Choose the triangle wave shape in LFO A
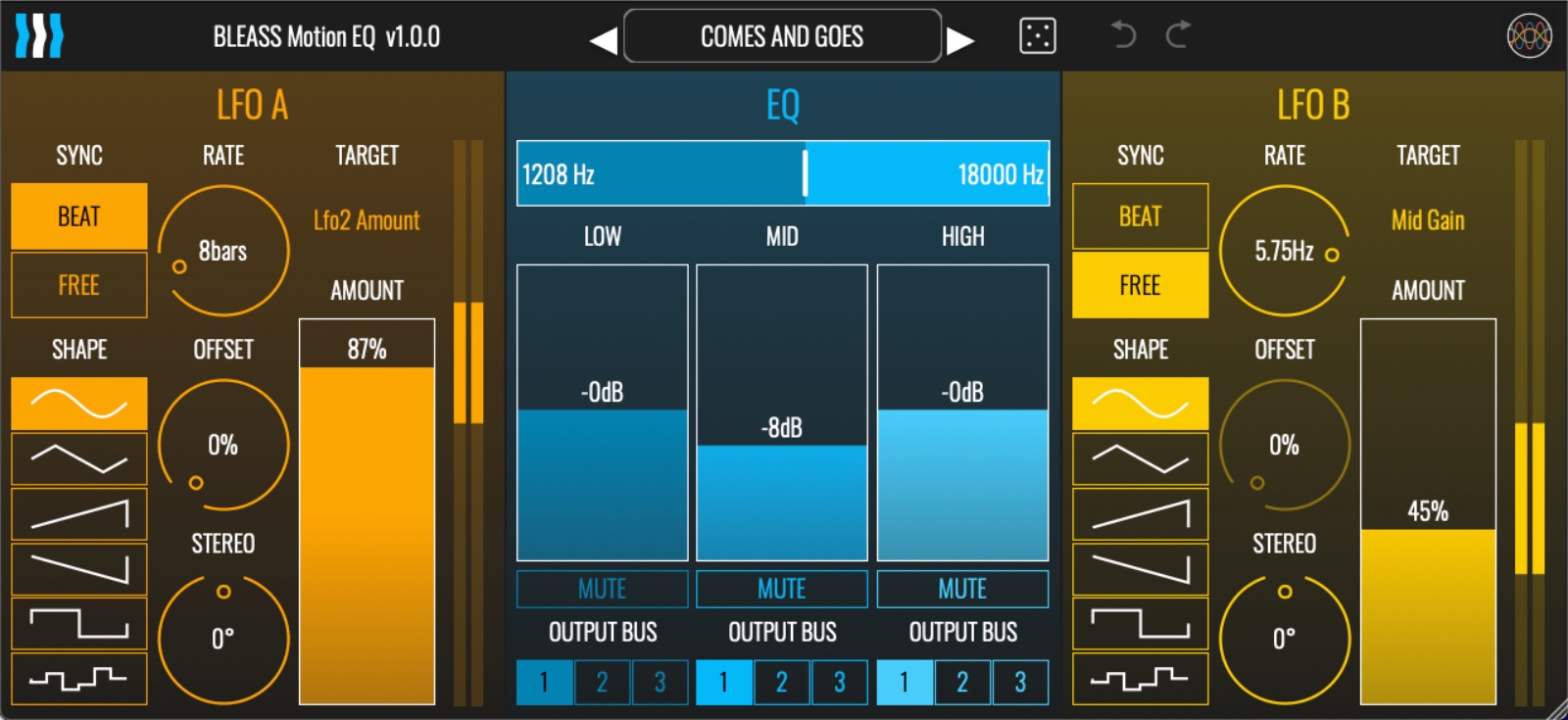The width and height of the screenshot is (1568, 720). pos(78,458)
